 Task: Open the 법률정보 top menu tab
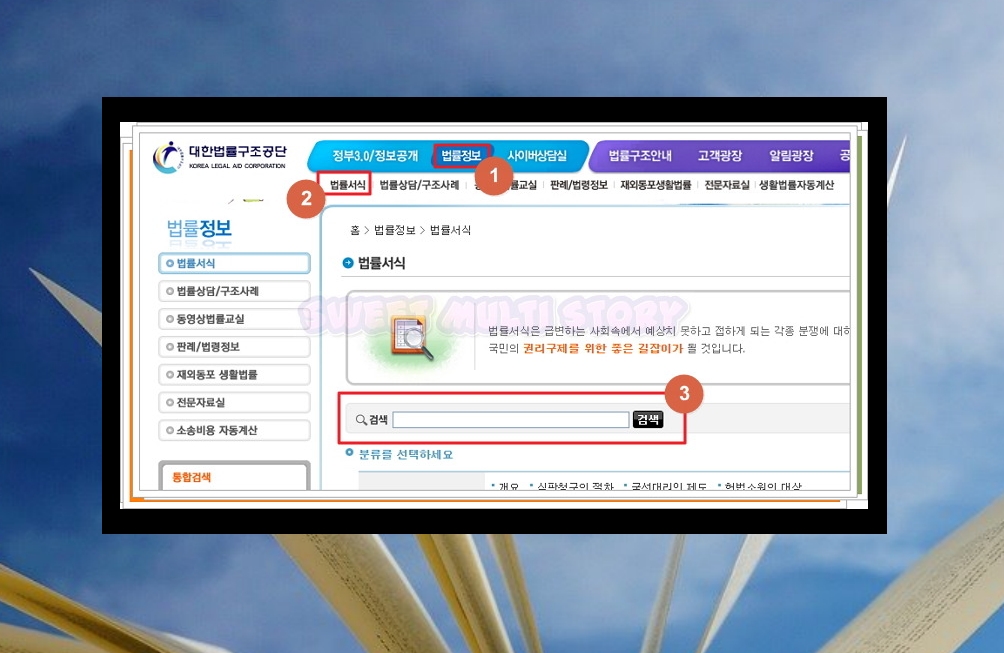coord(460,156)
